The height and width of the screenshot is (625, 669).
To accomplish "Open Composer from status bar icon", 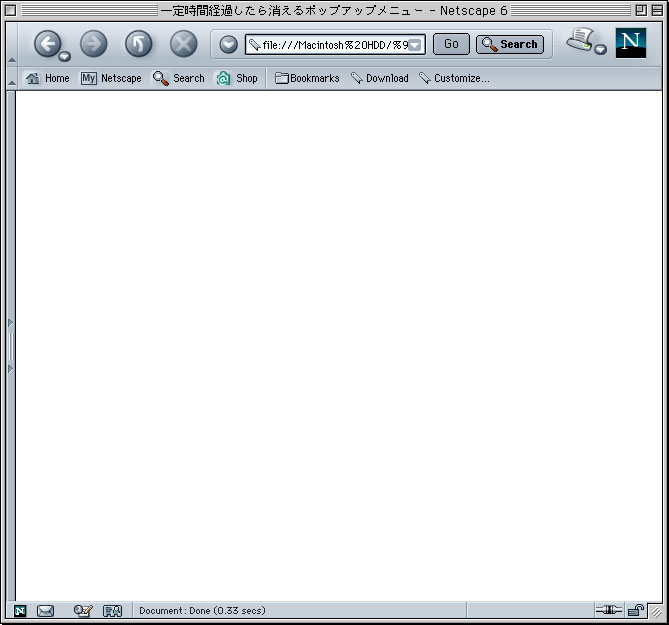I will tap(83, 611).
